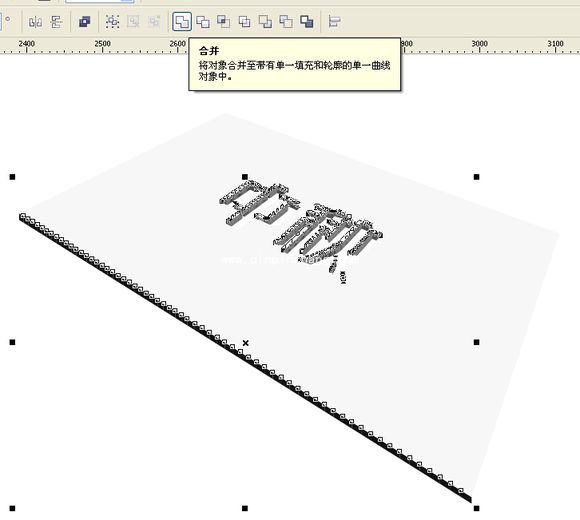Click the grayed-out Ungroup icon
Viewport: 580px width, 520px height.
pyautogui.click(x=133, y=22)
